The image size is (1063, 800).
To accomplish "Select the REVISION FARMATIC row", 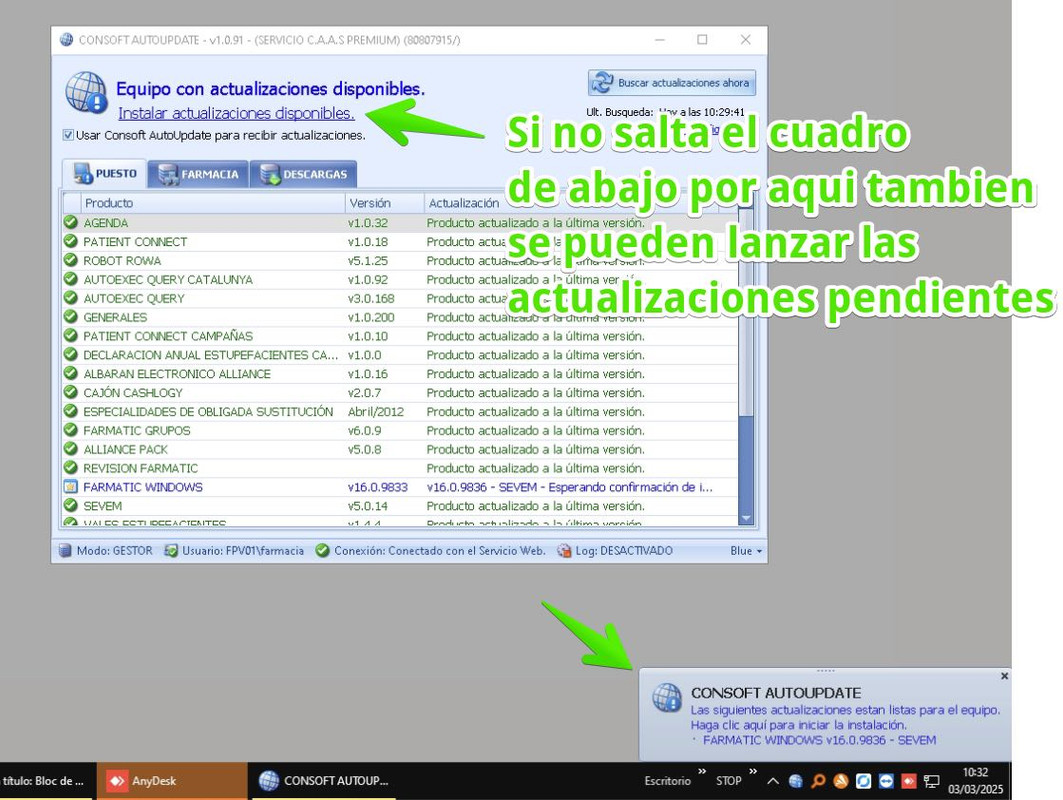I will tap(400, 468).
